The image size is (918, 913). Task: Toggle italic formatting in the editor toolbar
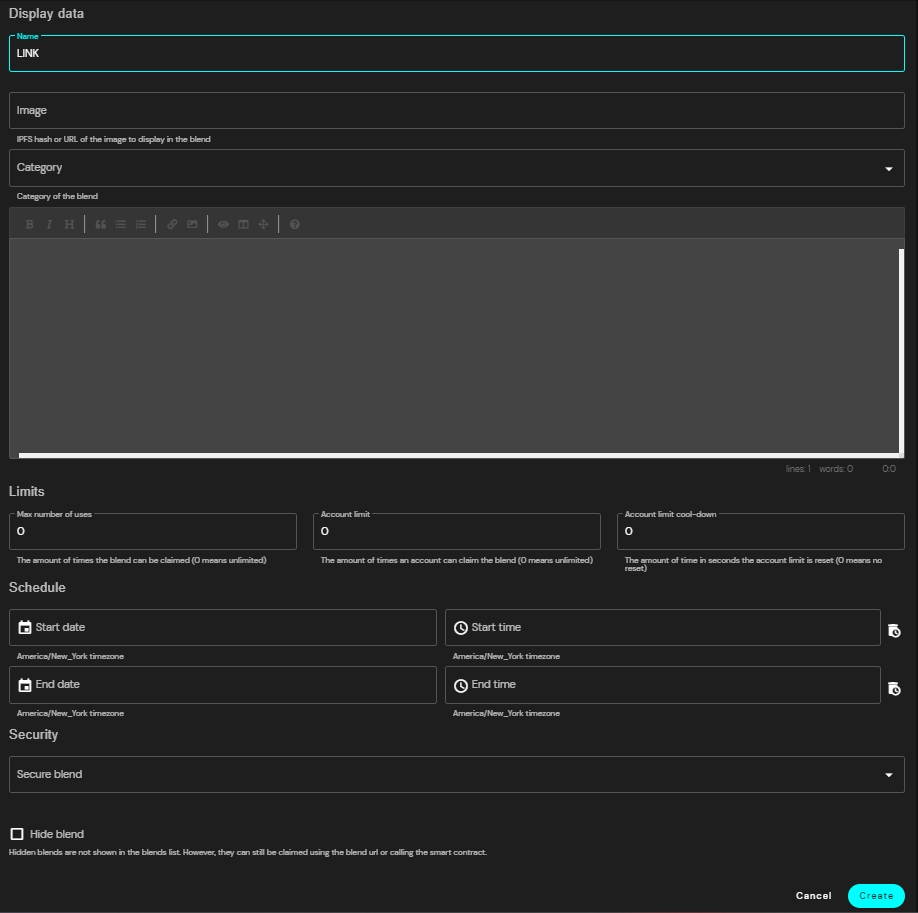pyautogui.click(x=49, y=224)
